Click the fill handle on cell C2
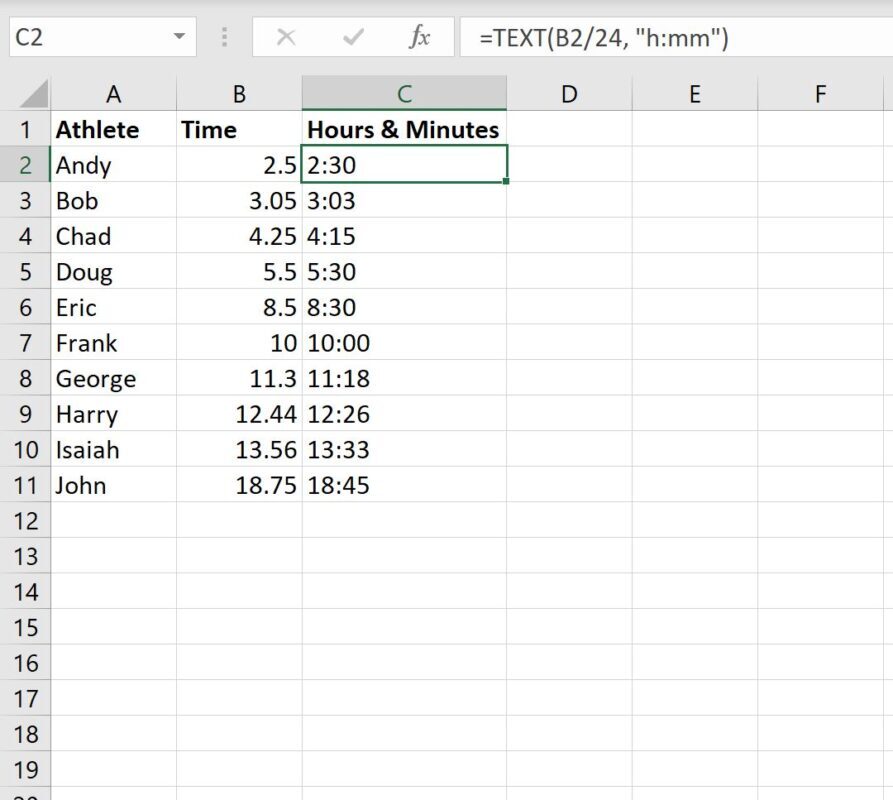The image size is (893, 800). 506,182
